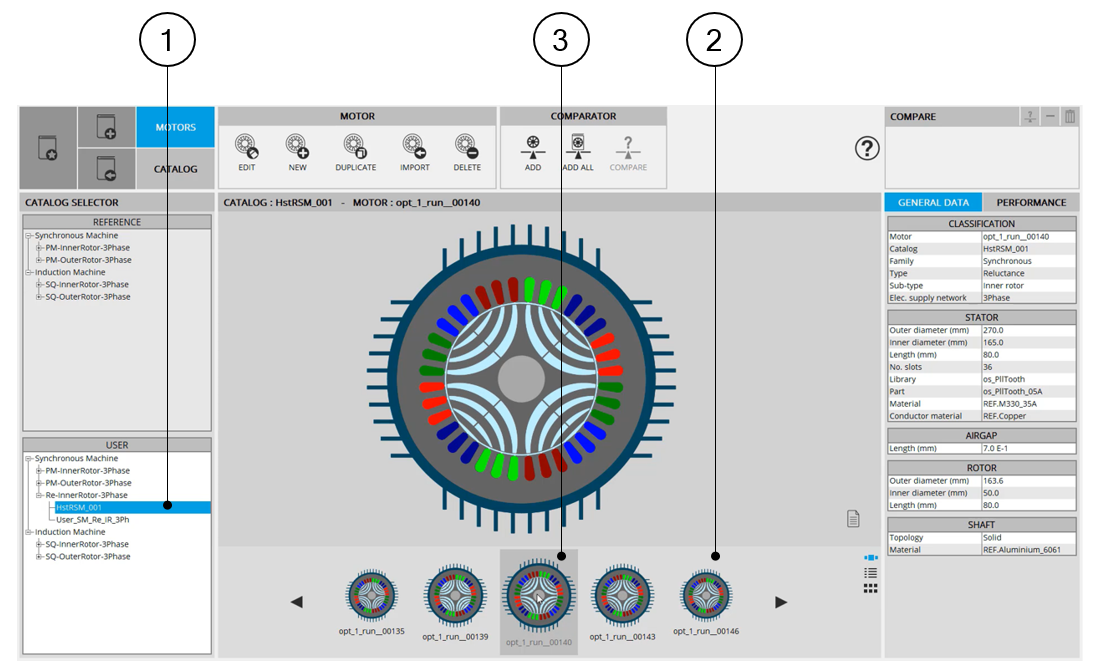Click the Import motor icon
Image resolution: width=1093 pixels, height=668 pixels.
[x=414, y=148]
